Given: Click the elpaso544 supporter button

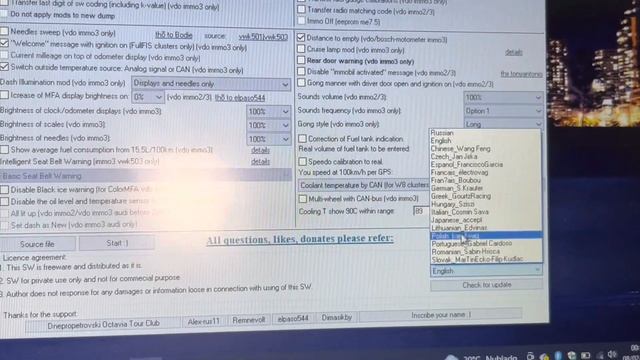Looking at the screenshot, I should click(293, 318).
